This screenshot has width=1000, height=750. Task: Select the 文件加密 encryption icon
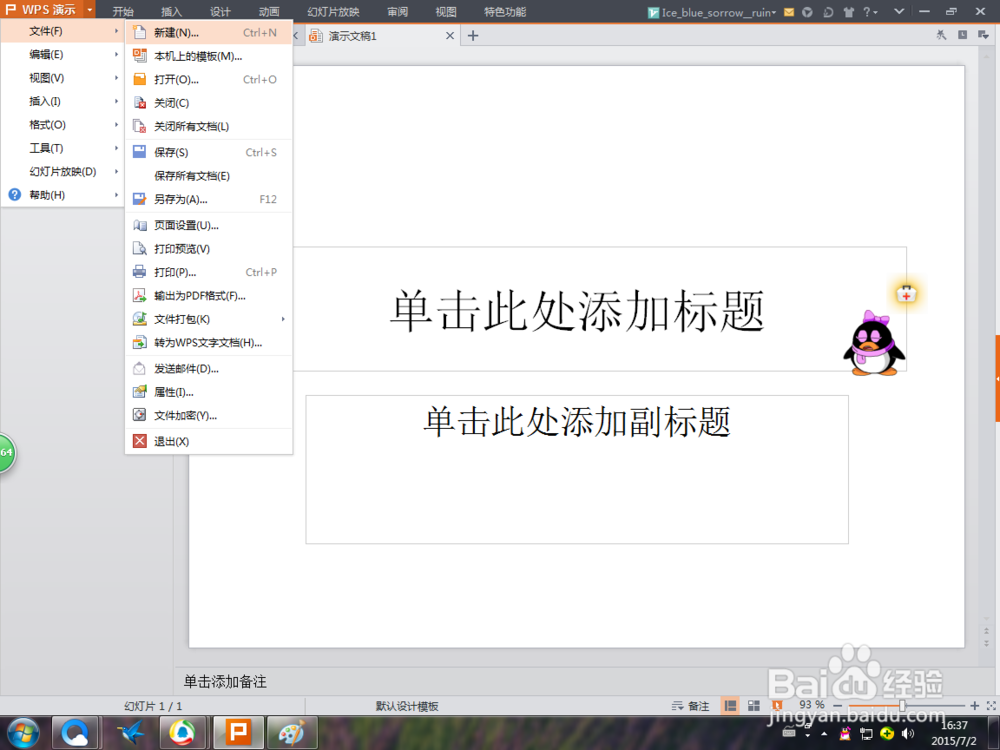coord(139,415)
